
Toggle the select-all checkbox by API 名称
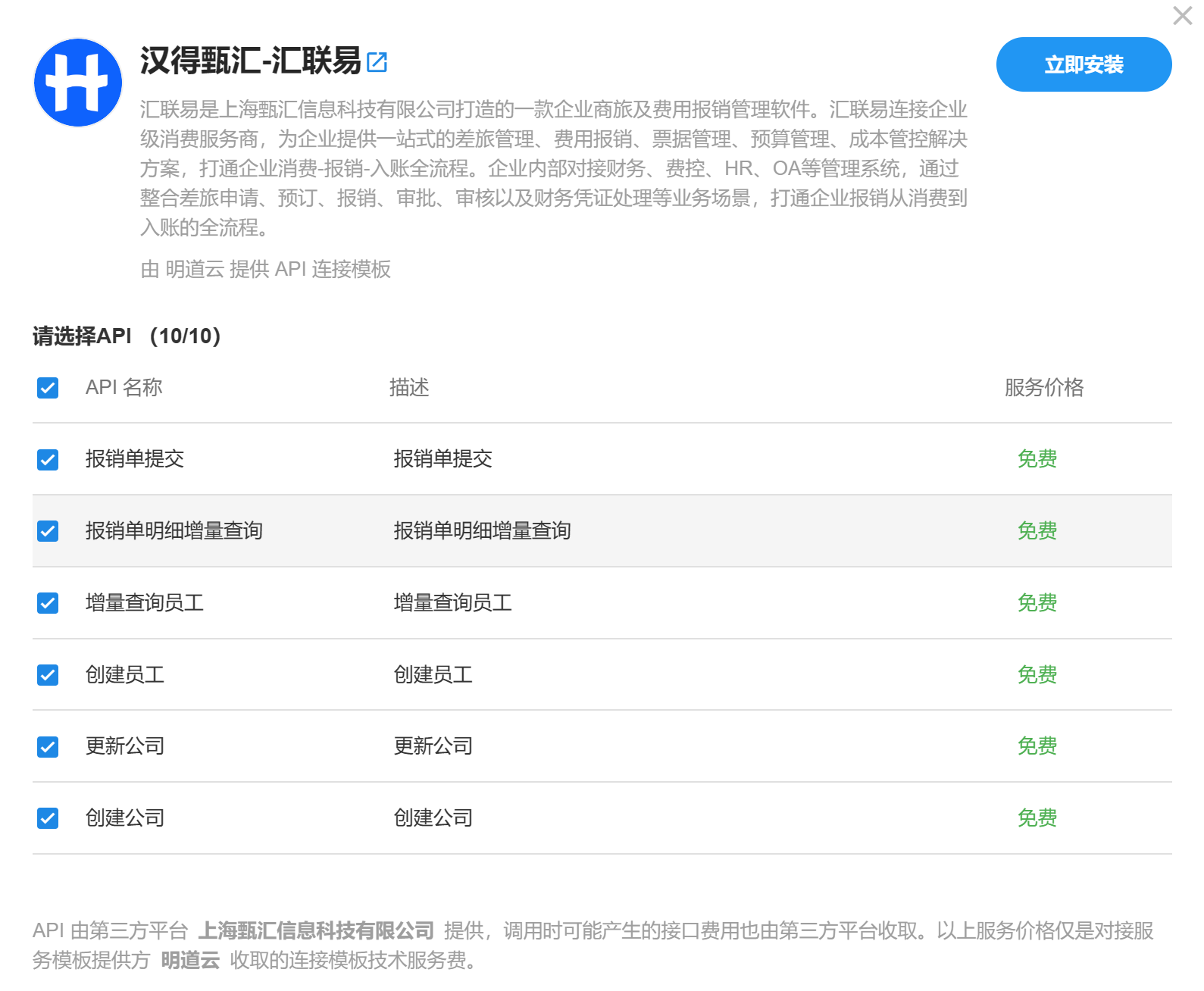pyautogui.click(x=48, y=388)
